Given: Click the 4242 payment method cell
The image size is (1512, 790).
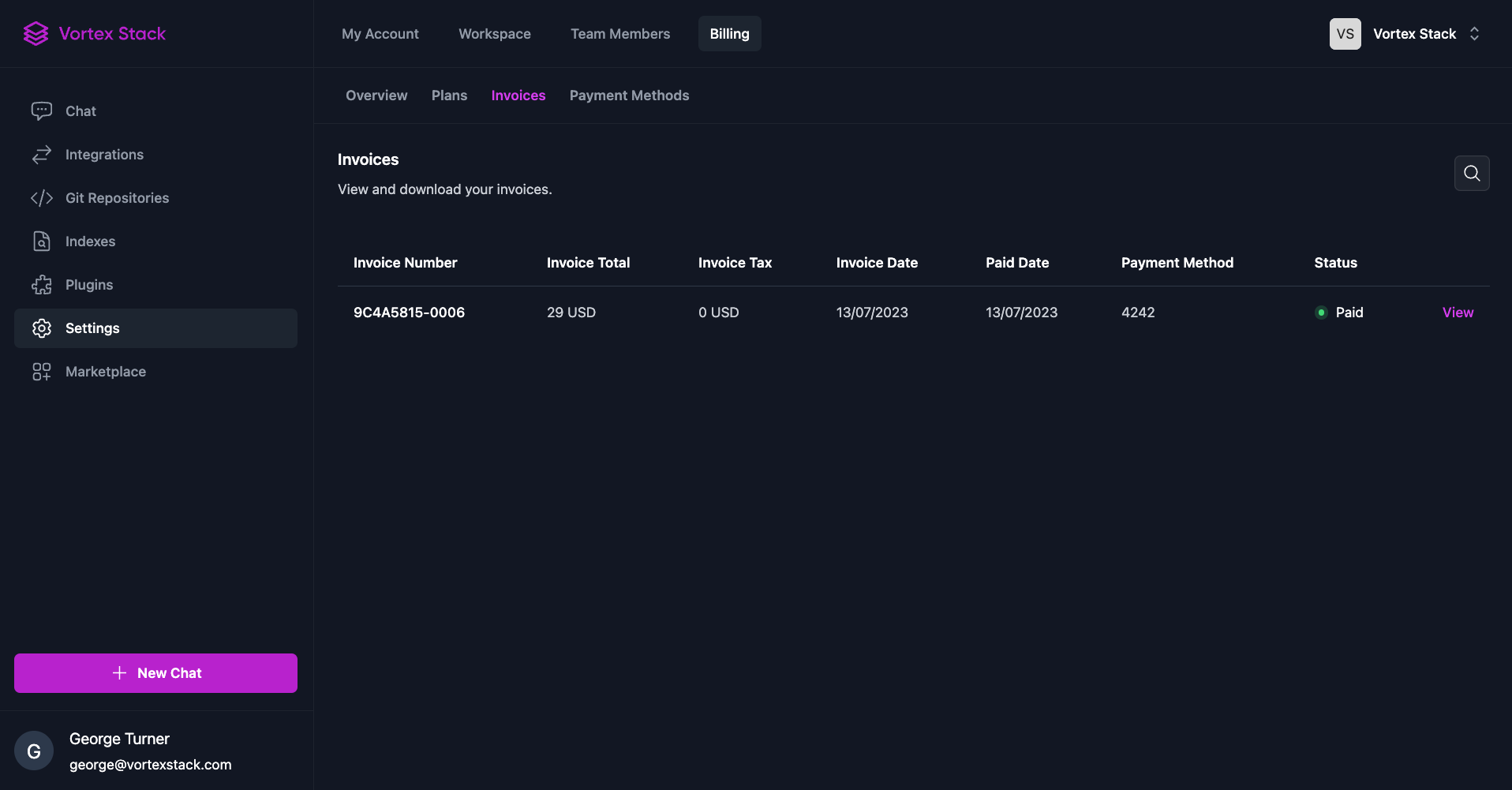Looking at the screenshot, I should [1138, 313].
